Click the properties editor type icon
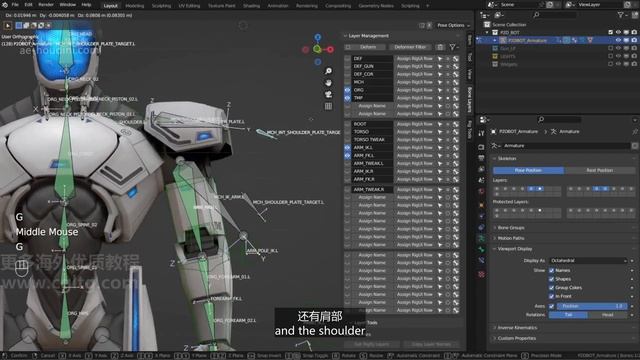Image resolution: width=640 pixels, height=360 pixels. click(484, 120)
